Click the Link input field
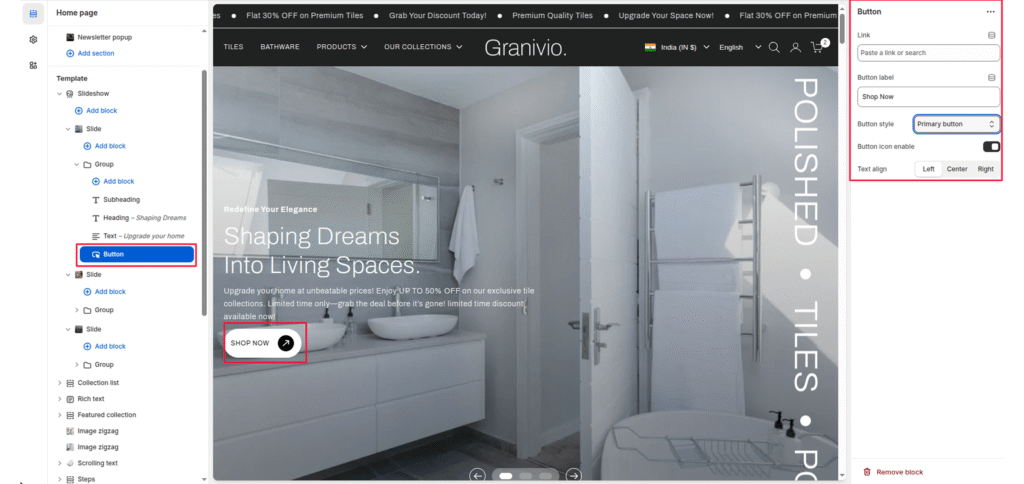 [x=928, y=52]
